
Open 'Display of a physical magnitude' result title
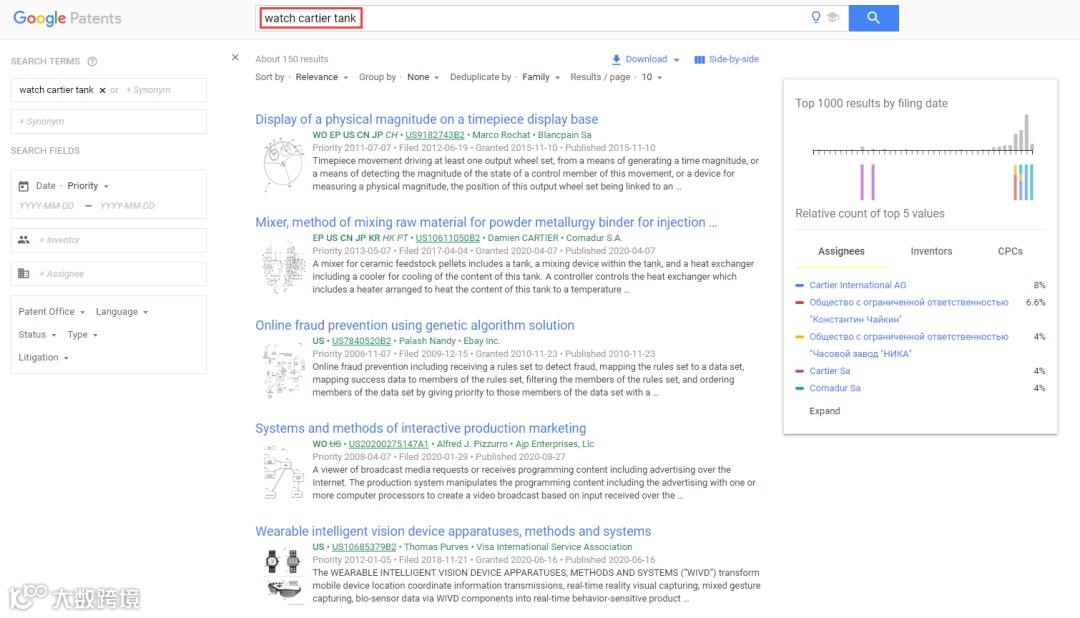coord(426,119)
